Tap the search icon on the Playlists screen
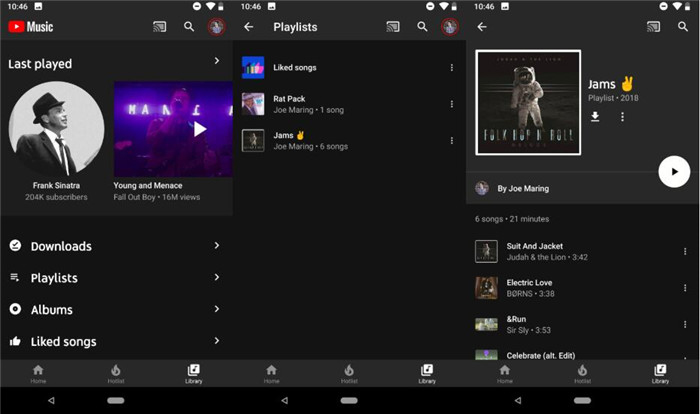The height and width of the screenshot is (414, 700). coord(422,27)
